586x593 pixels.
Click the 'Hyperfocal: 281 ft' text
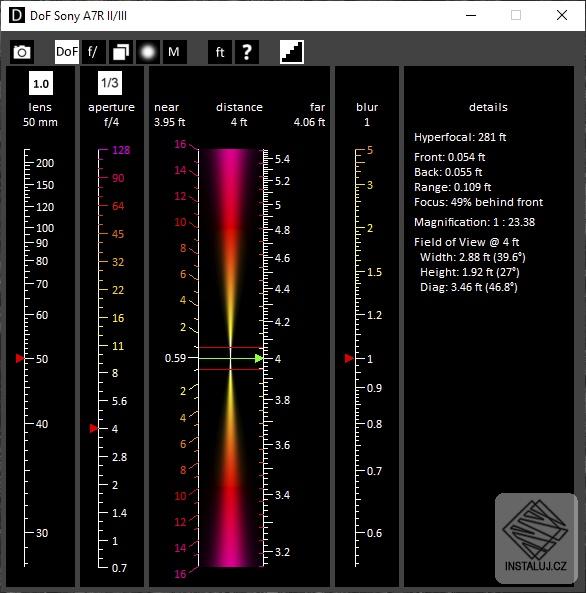(460, 137)
